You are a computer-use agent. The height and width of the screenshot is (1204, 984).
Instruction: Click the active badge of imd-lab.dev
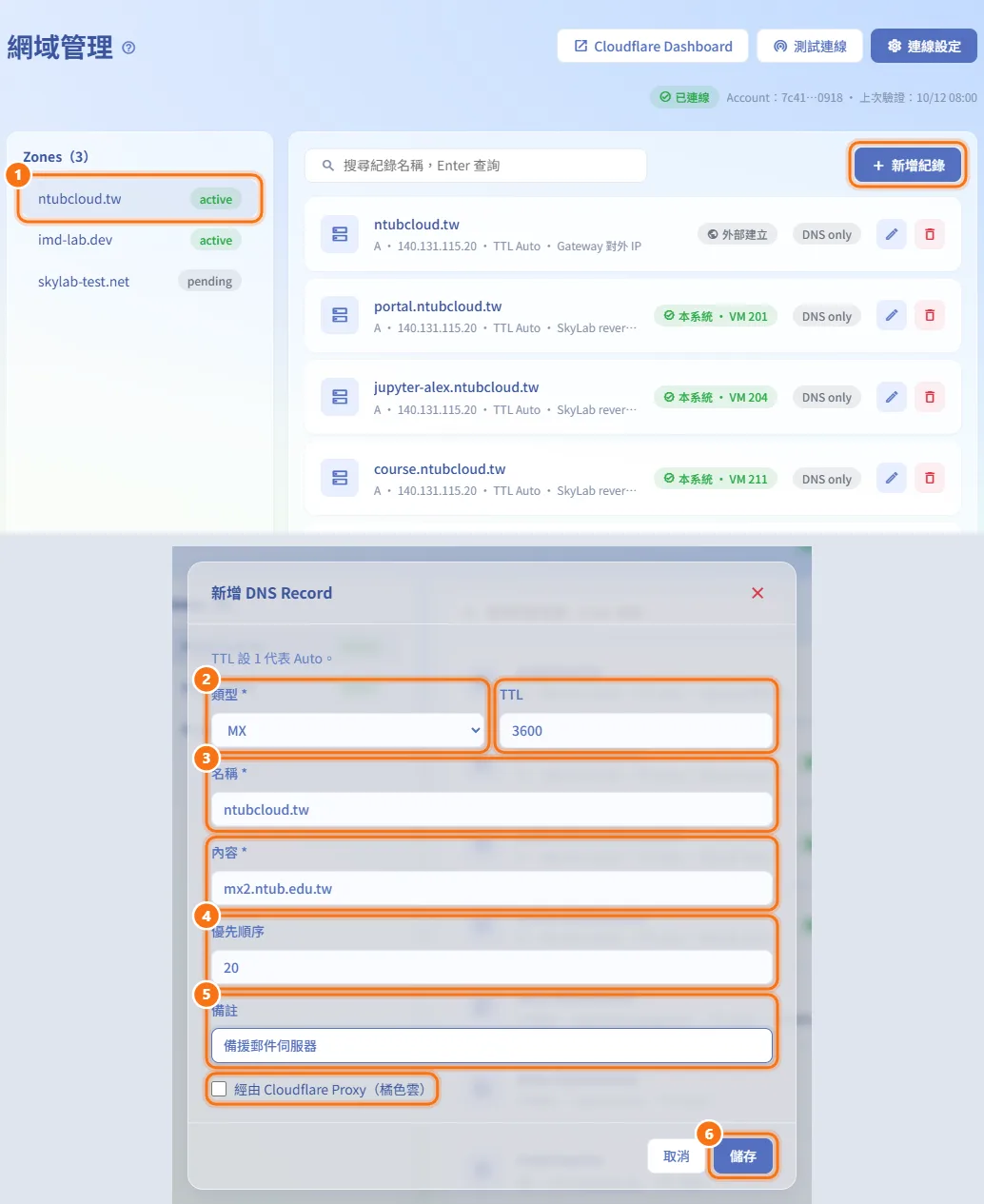[216, 240]
